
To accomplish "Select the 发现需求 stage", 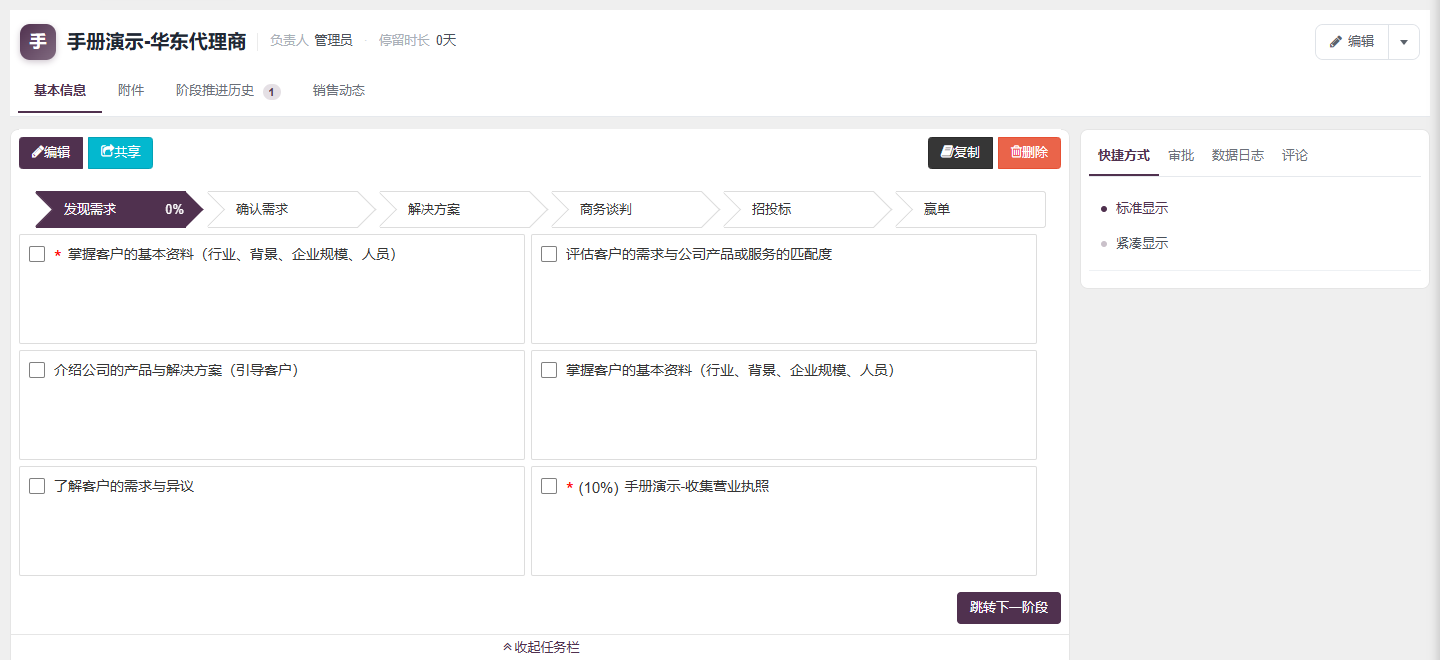I will click(x=119, y=210).
